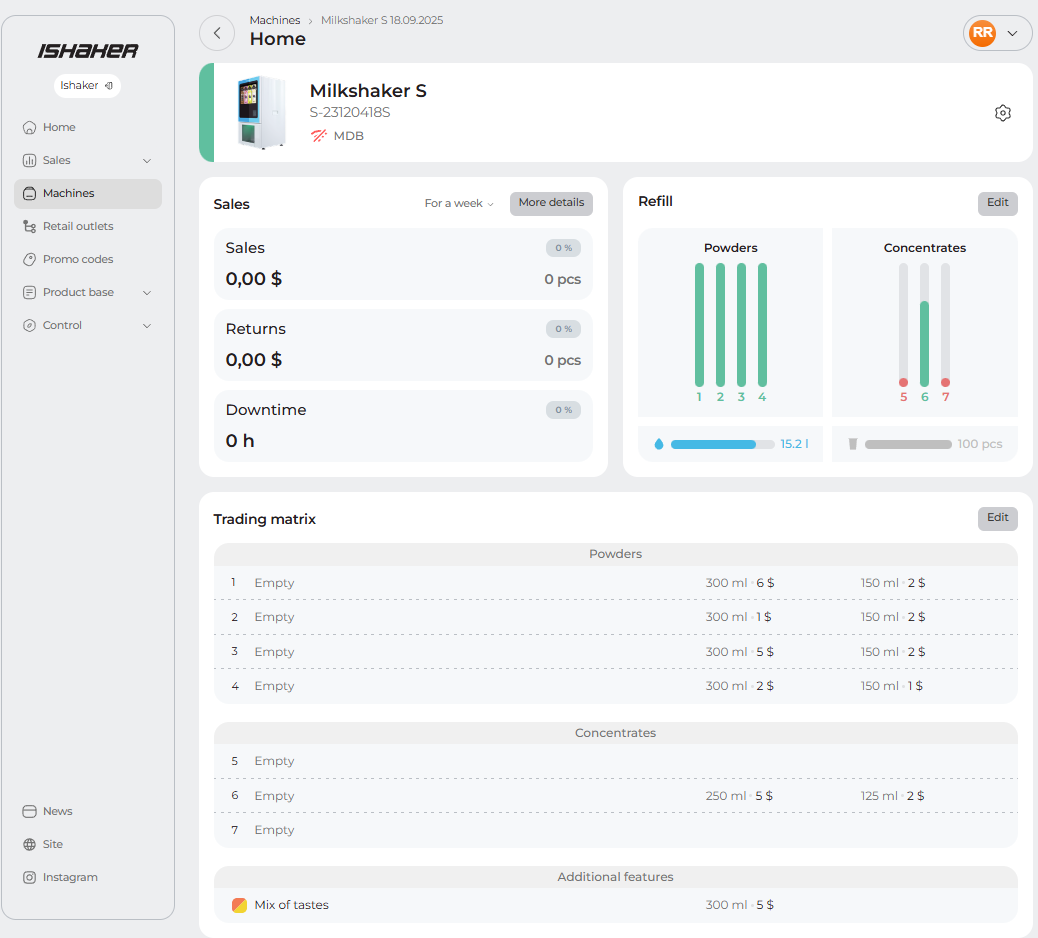Click Edit button in Refill panel

(x=997, y=203)
